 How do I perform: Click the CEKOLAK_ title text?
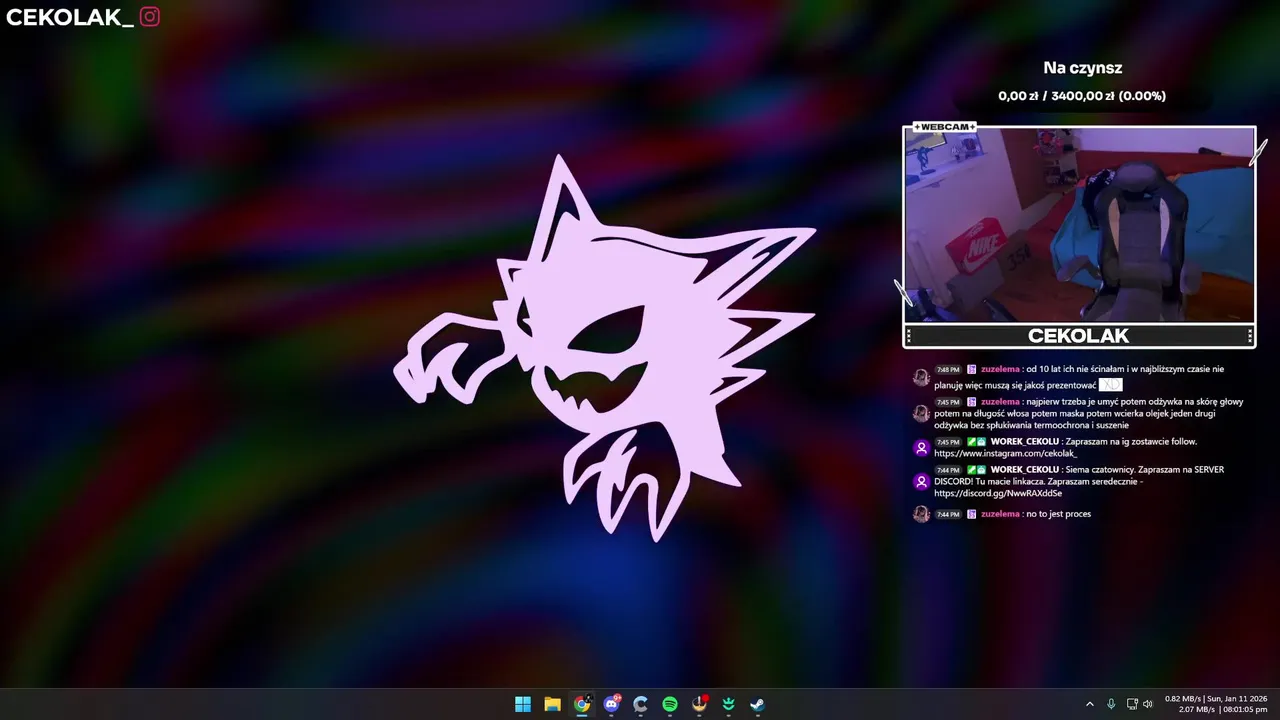70,17
